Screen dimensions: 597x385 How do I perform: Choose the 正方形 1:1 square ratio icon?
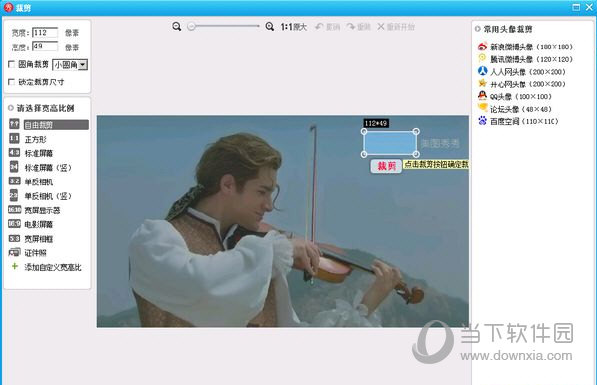pyautogui.click(x=14, y=139)
